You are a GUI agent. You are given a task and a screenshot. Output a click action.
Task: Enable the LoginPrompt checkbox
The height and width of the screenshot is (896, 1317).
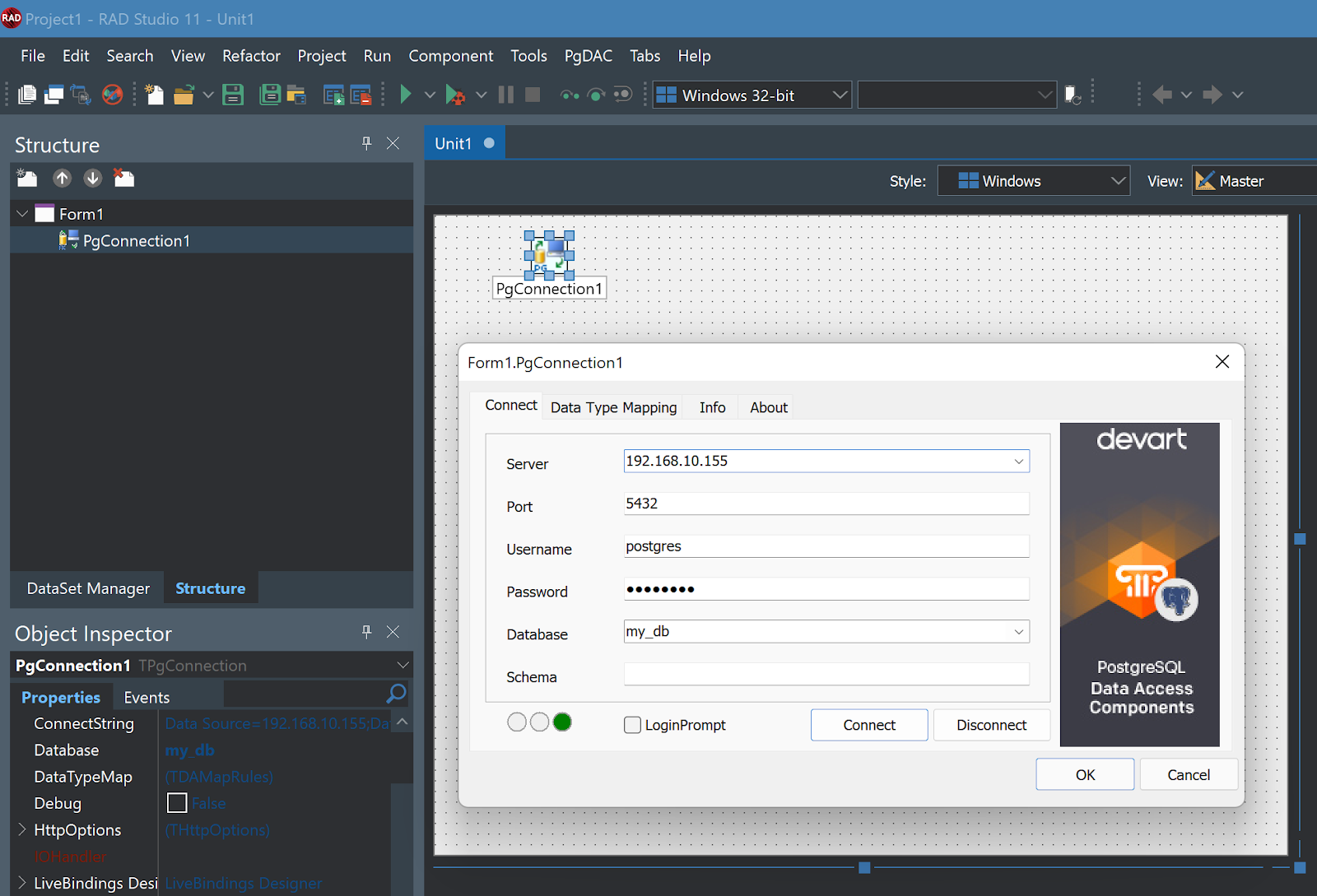[632, 725]
